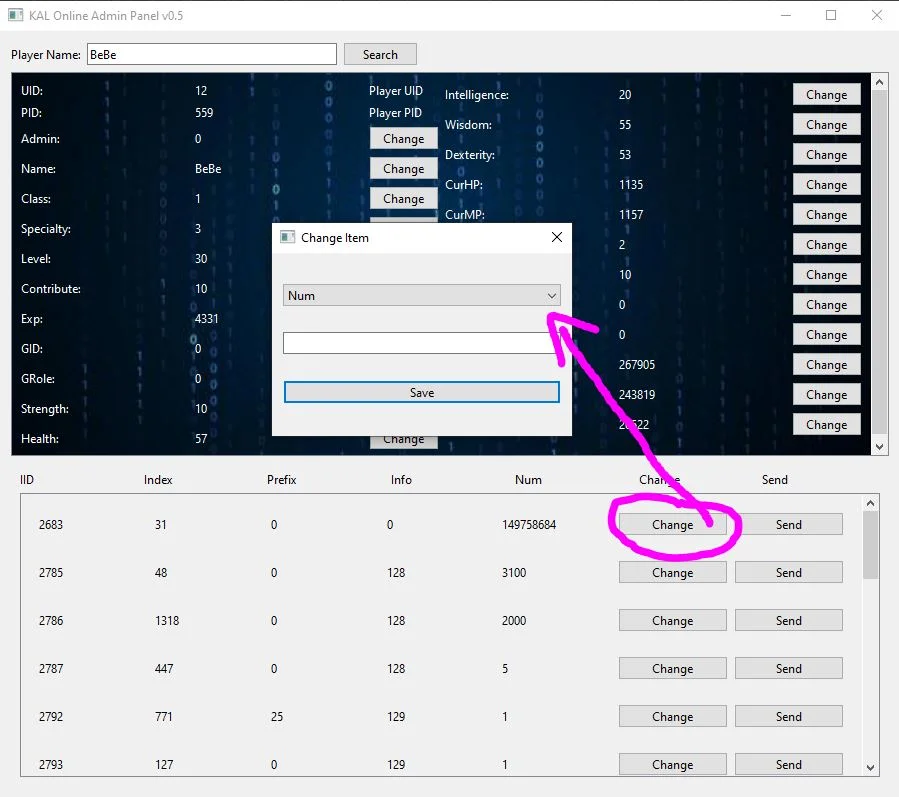
Task: Click Change button for CurHP
Action: pyautogui.click(x=826, y=185)
